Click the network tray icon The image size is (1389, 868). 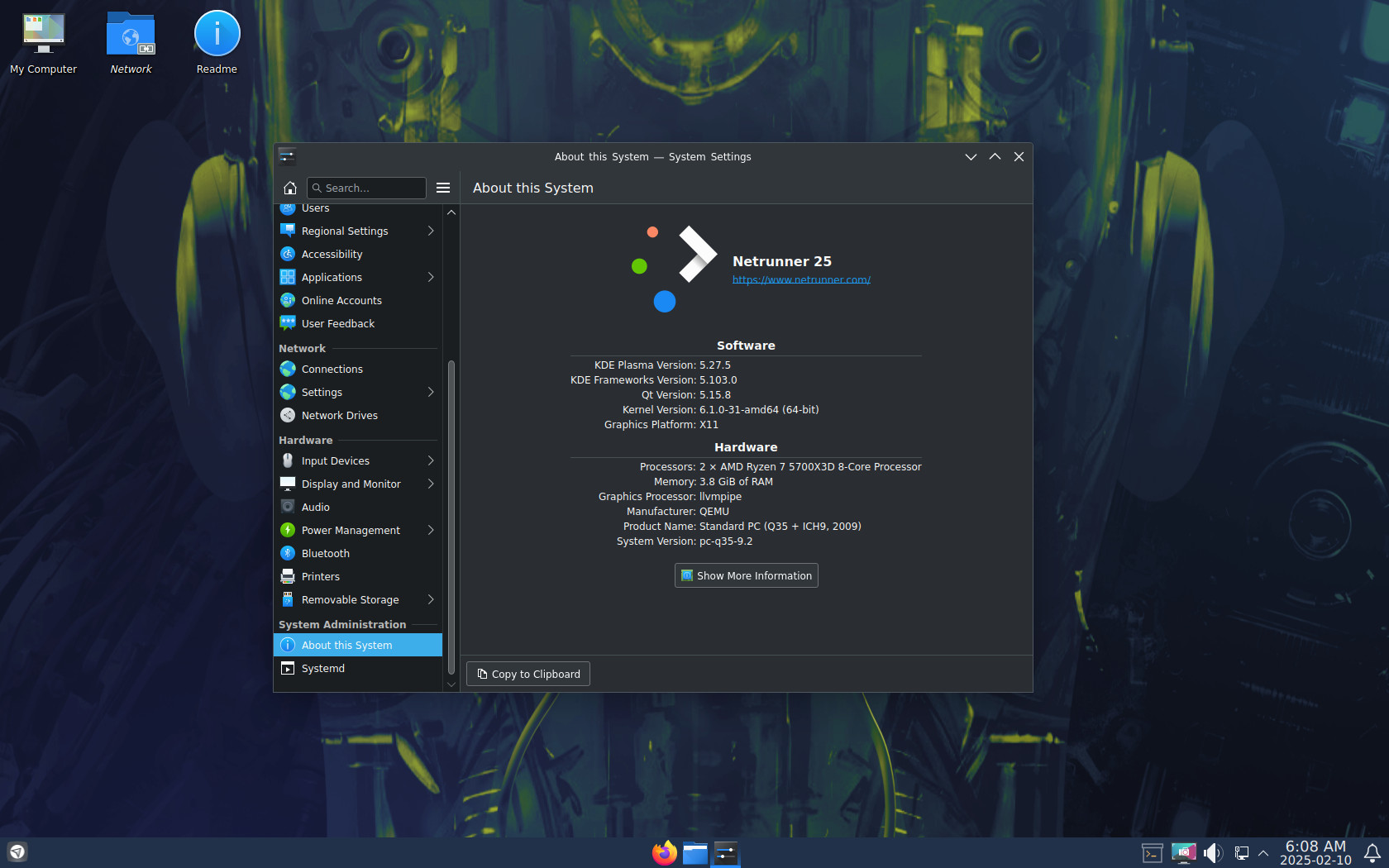click(x=1241, y=852)
